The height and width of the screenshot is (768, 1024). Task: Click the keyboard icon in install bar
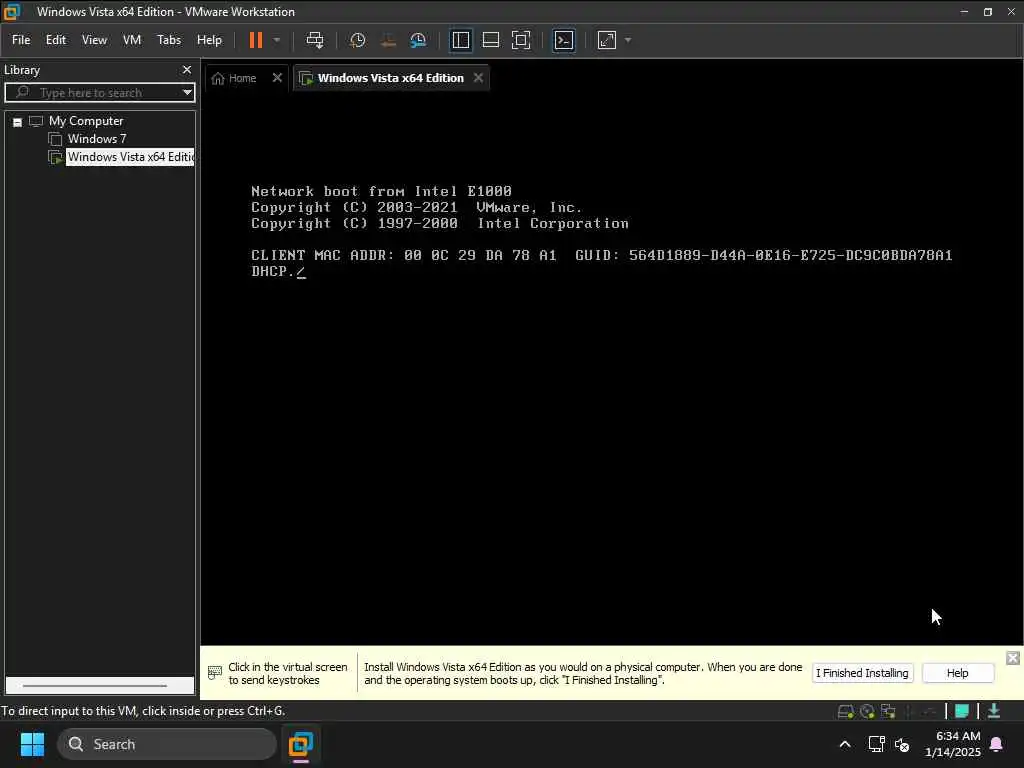pos(214,673)
